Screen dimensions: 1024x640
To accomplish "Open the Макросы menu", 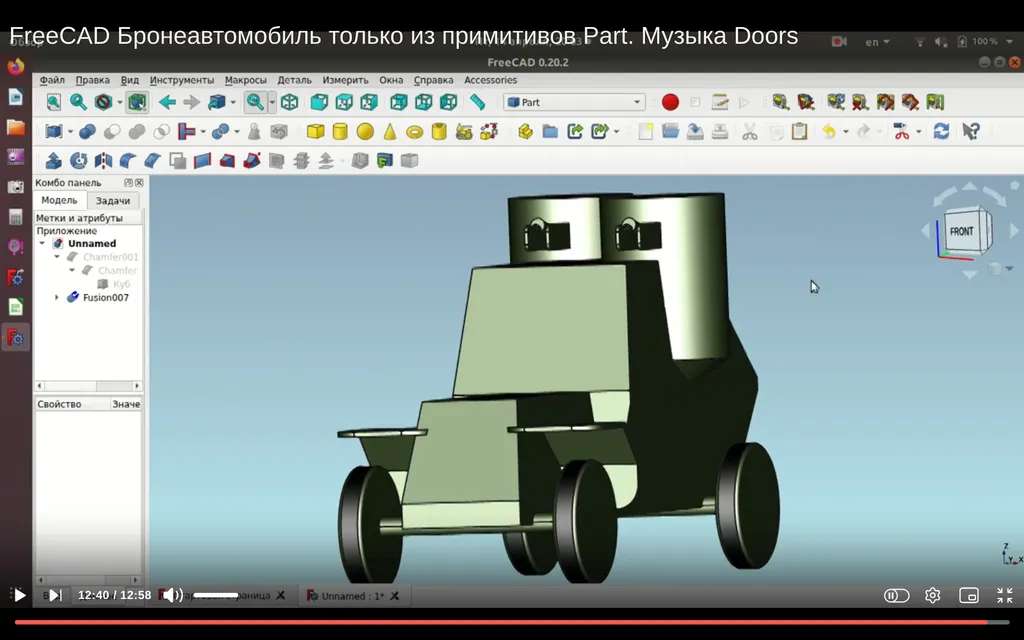I will (245, 80).
